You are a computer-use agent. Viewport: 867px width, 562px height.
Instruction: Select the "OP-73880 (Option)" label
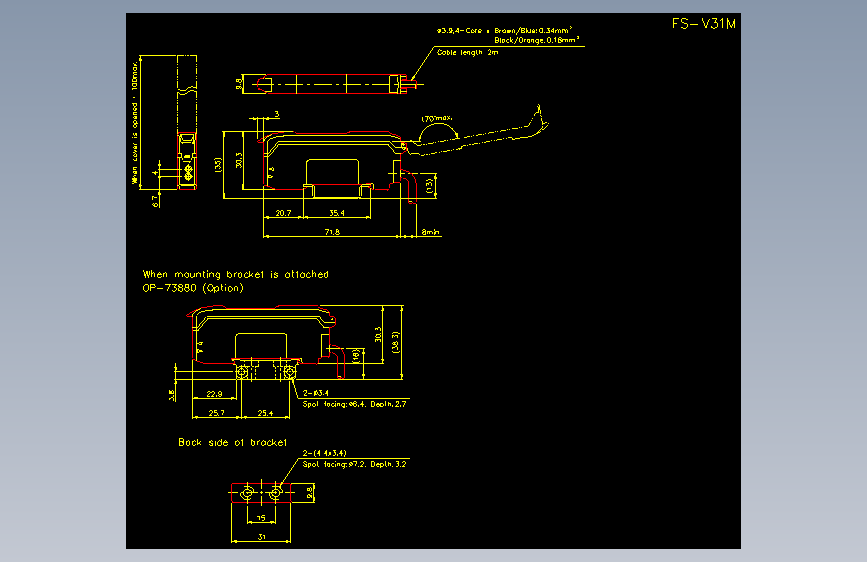pos(193,288)
